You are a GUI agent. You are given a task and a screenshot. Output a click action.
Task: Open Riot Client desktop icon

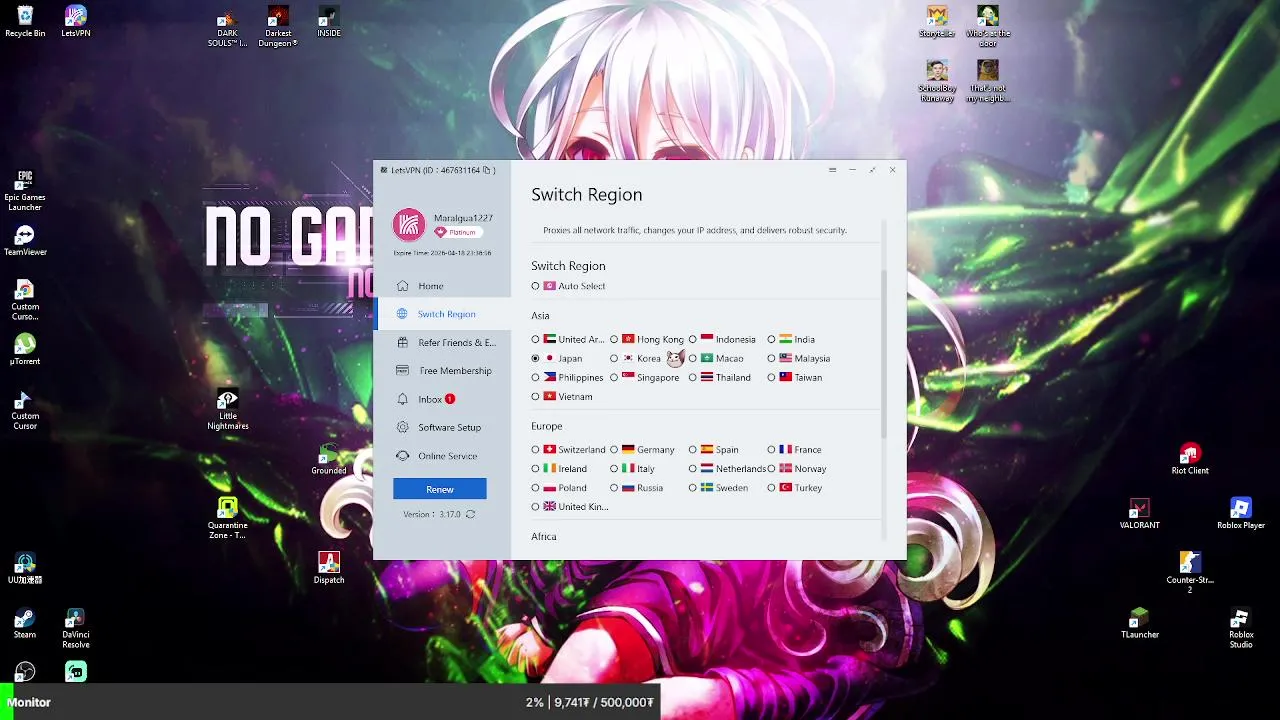click(x=1190, y=459)
